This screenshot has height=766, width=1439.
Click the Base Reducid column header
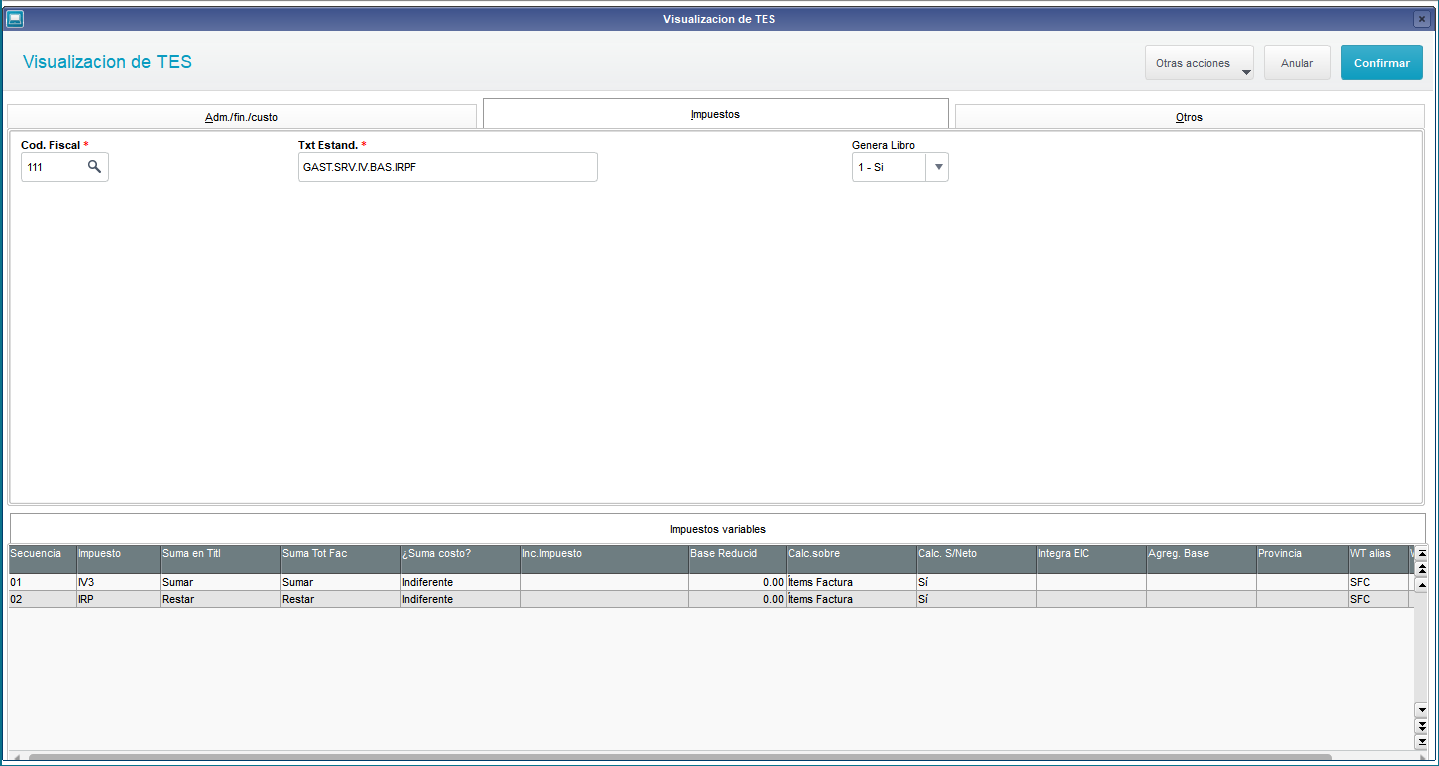(x=737, y=559)
